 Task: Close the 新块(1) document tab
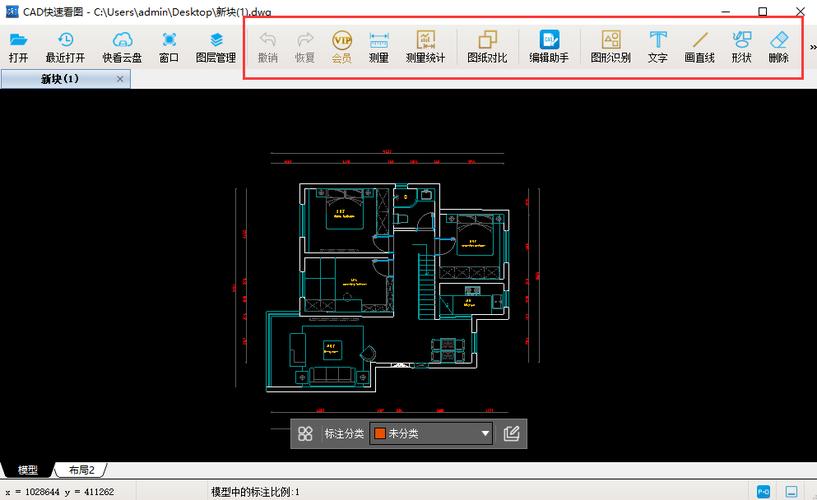click(120, 78)
